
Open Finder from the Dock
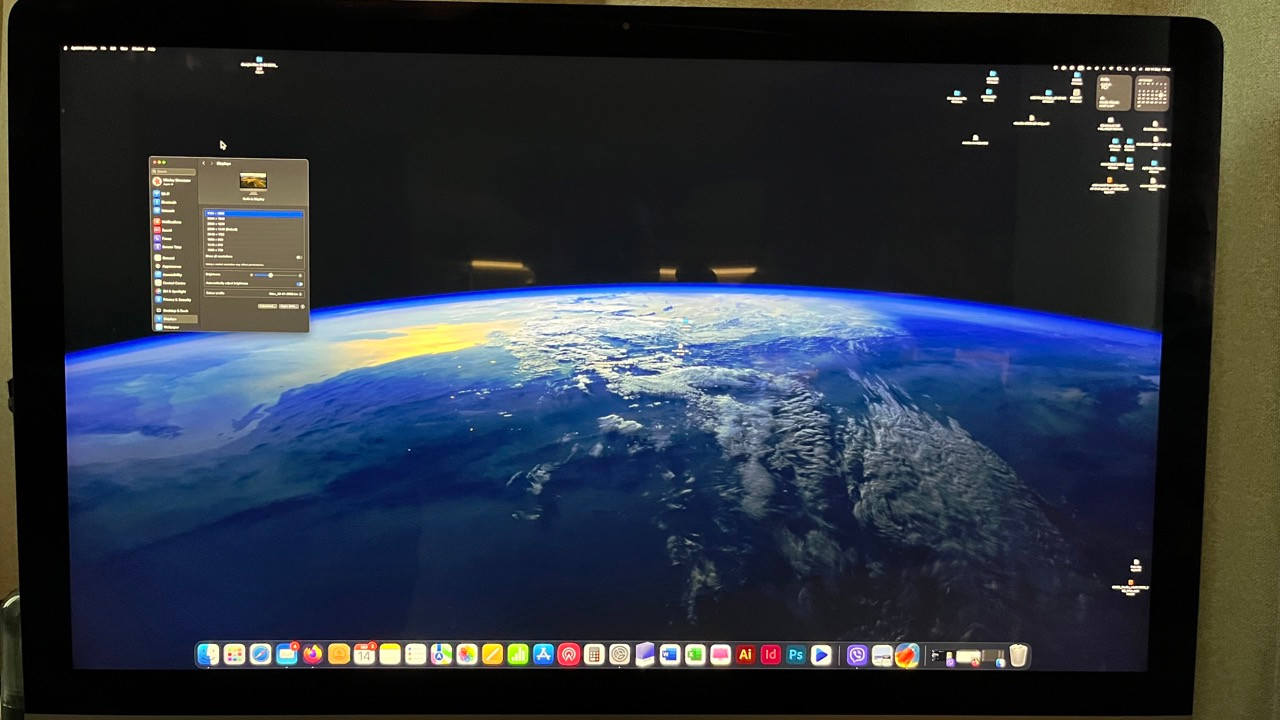pos(208,655)
